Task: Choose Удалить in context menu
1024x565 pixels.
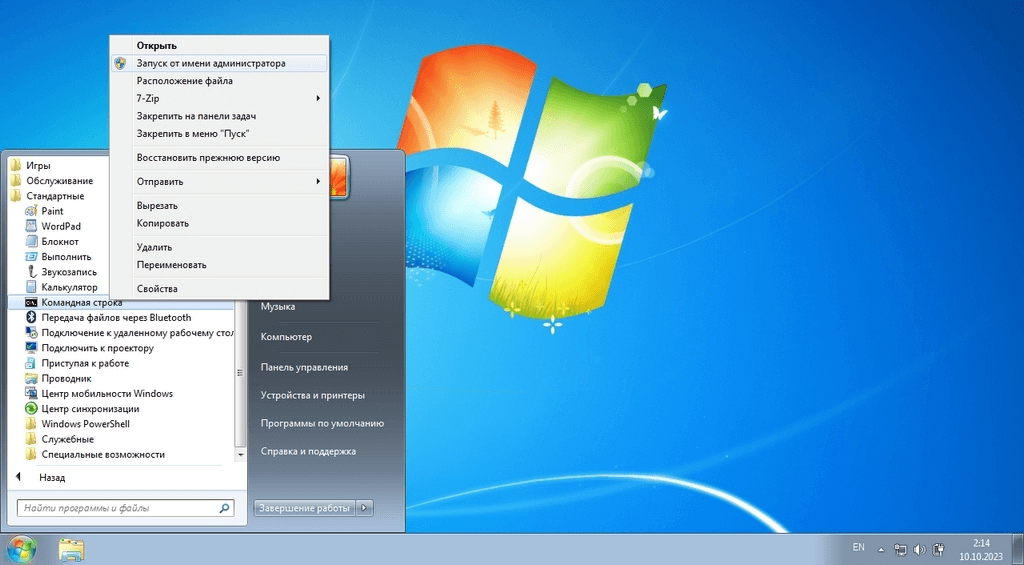Action: [x=219, y=247]
